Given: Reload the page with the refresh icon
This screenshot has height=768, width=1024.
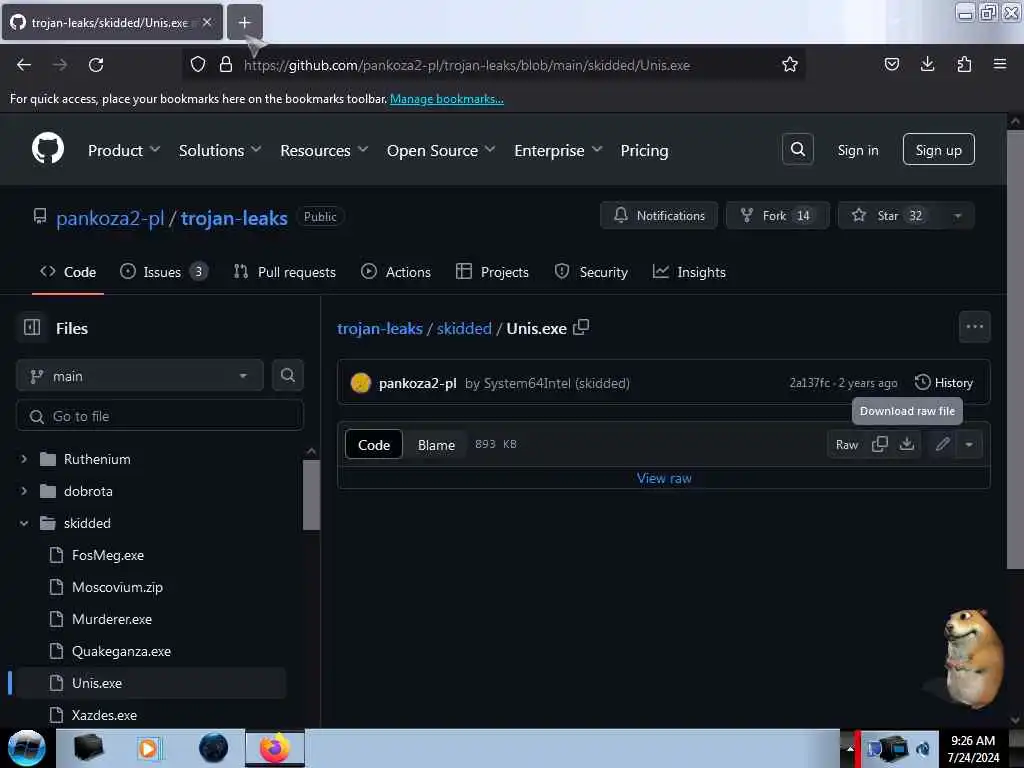Looking at the screenshot, I should (96, 65).
